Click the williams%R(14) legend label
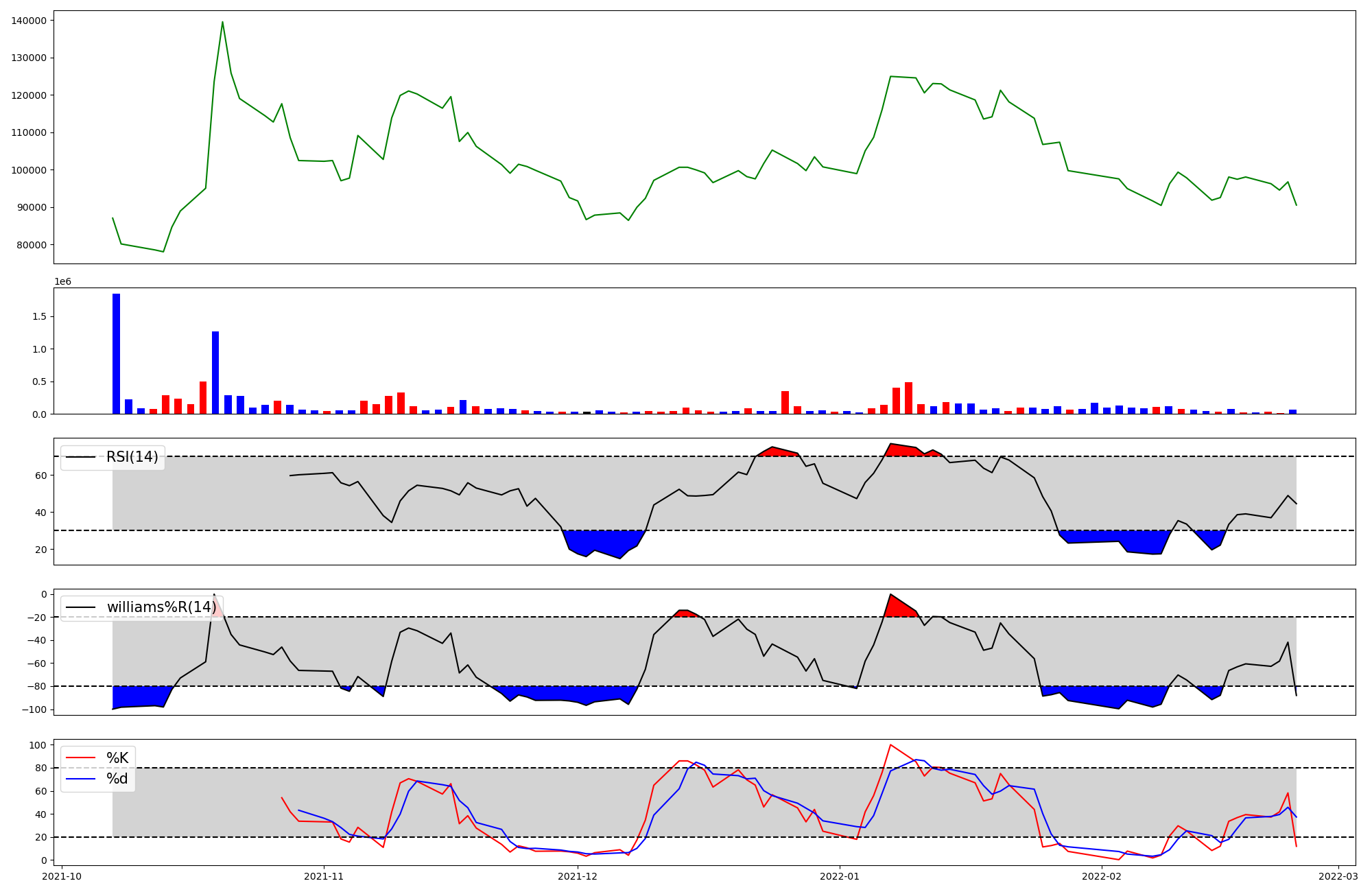The height and width of the screenshot is (892, 1372). coord(161,607)
